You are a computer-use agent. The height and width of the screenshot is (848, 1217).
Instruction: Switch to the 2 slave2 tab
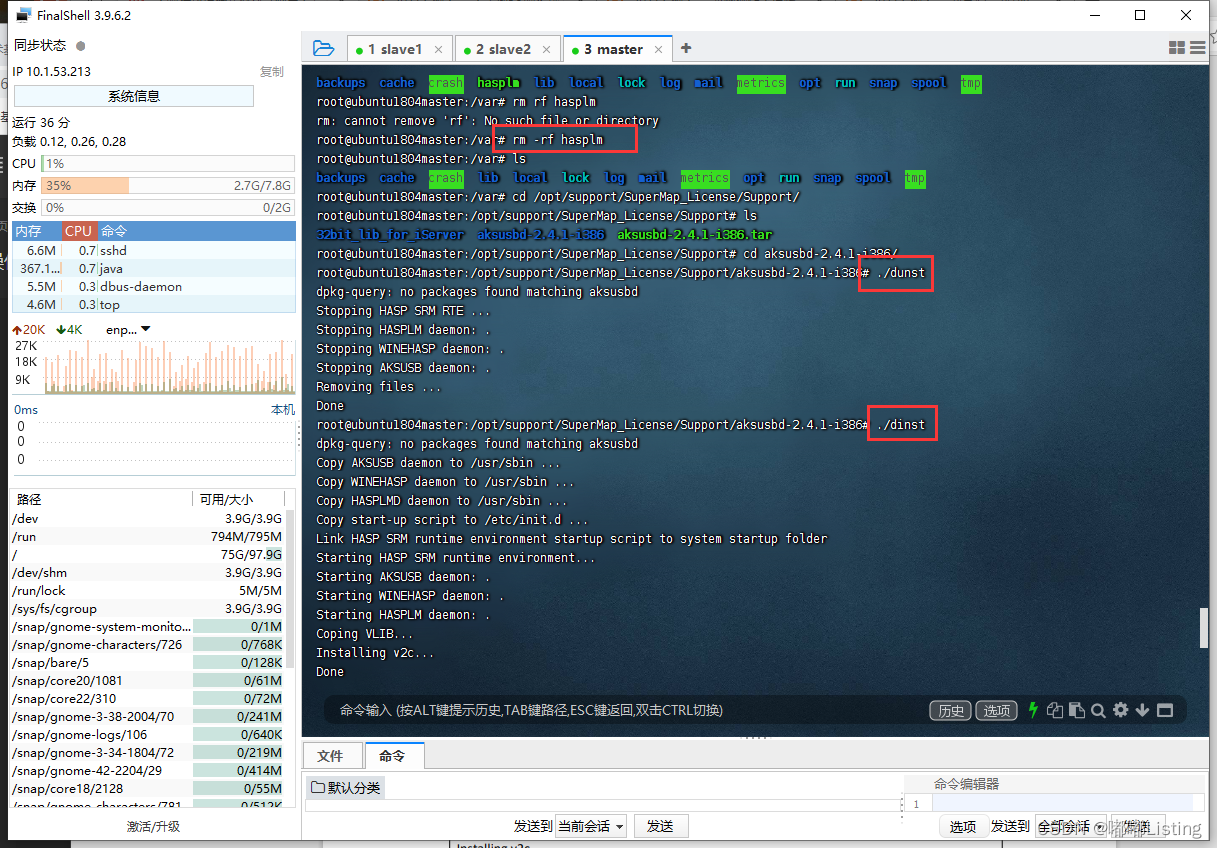(508, 49)
